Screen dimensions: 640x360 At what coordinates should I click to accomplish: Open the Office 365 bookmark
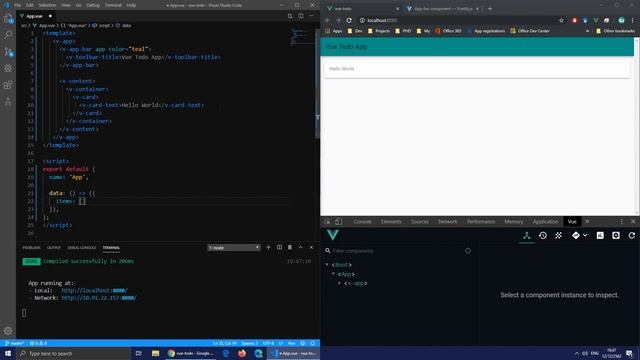(448, 31)
